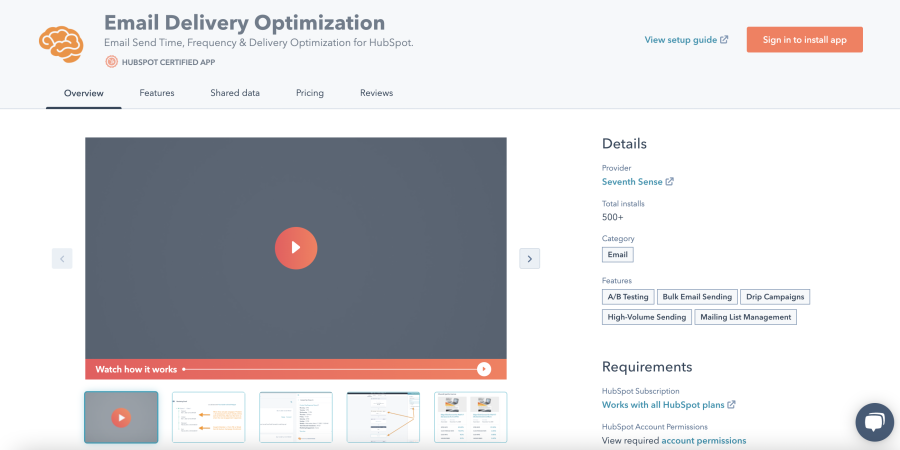Click Sign in to install app button

pos(804,40)
